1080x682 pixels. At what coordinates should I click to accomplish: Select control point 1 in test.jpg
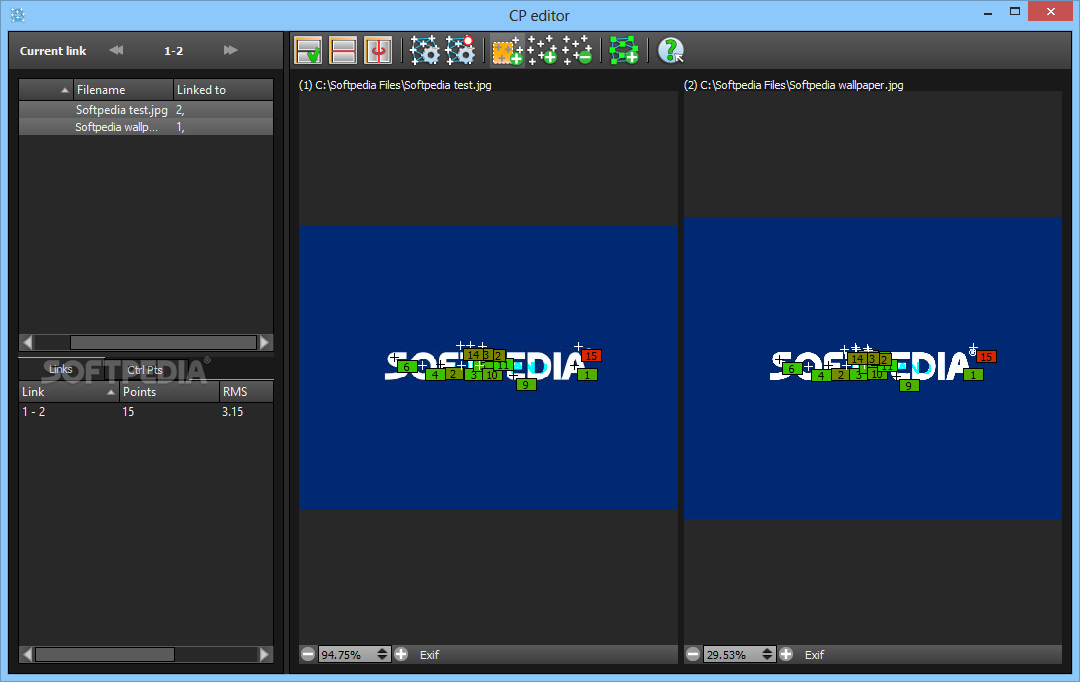pyautogui.click(x=588, y=375)
